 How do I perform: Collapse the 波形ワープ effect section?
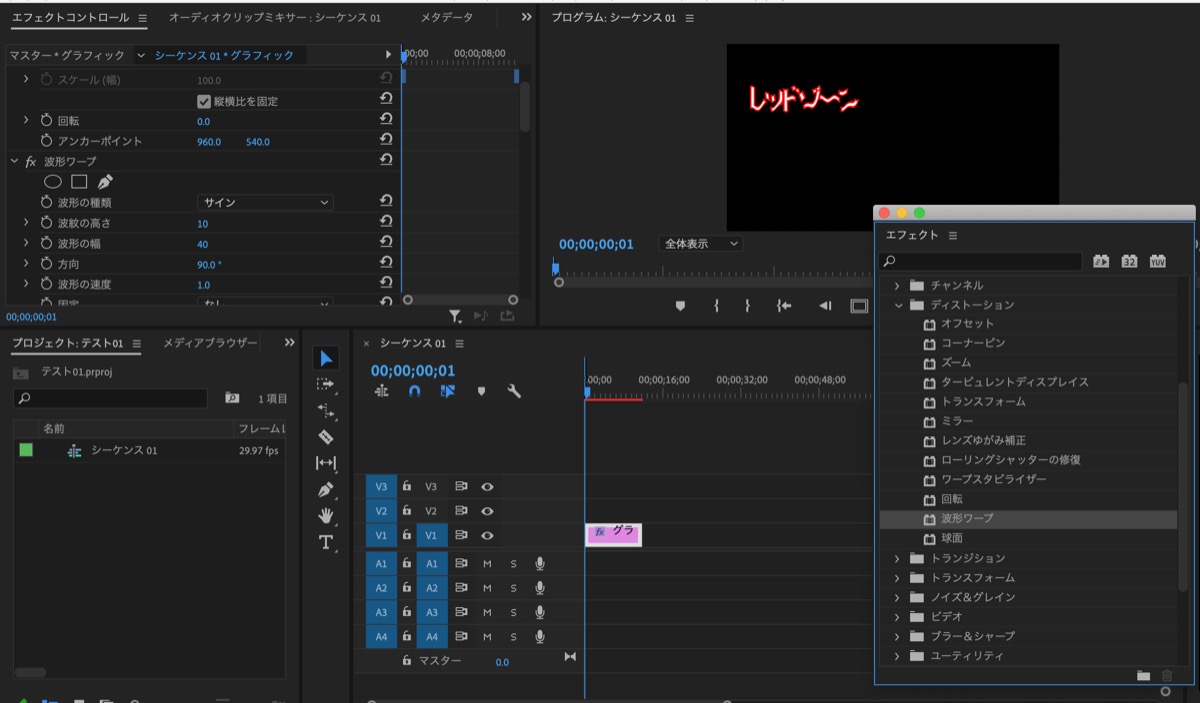(15, 161)
